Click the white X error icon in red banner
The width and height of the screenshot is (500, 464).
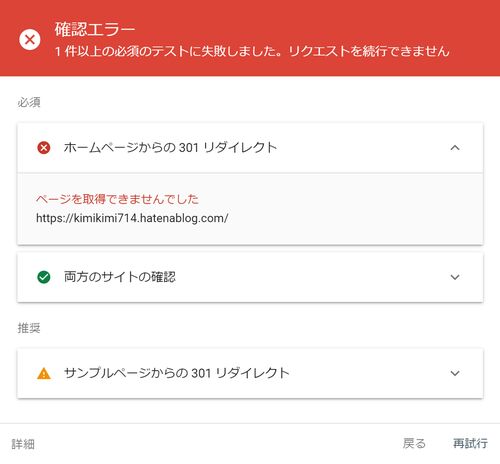pyautogui.click(x=30, y=40)
